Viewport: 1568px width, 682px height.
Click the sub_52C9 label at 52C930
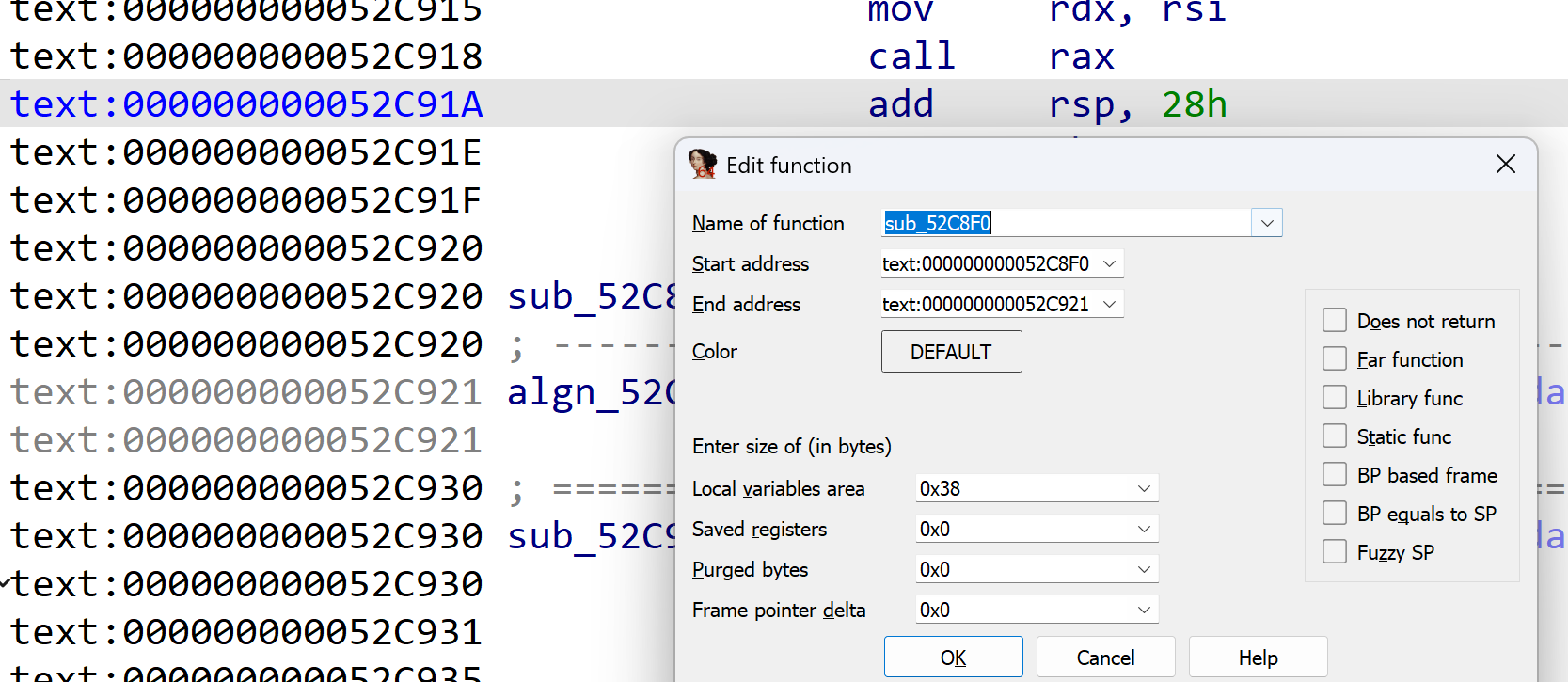(x=592, y=536)
